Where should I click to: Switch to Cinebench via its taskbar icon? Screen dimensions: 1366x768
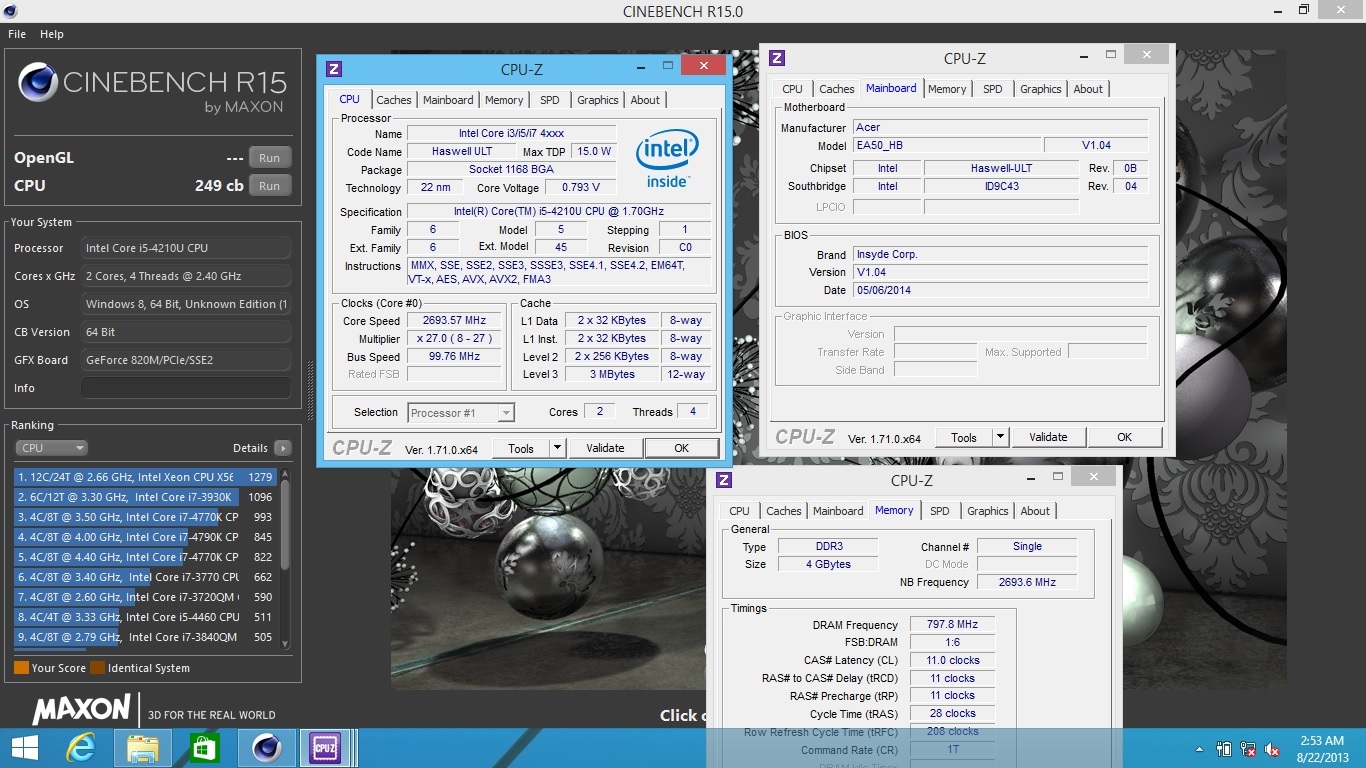pos(265,748)
